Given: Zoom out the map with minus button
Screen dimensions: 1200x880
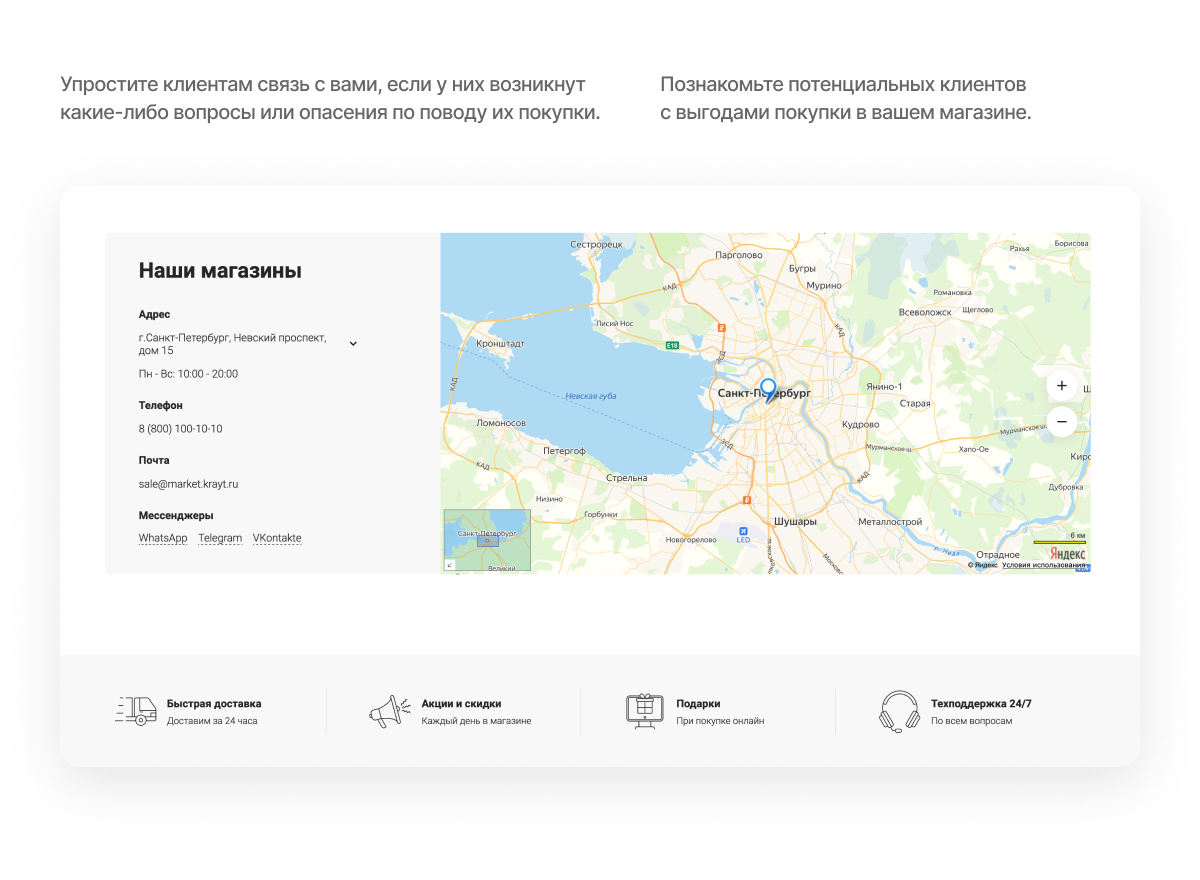Looking at the screenshot, I should (1062, 422).
